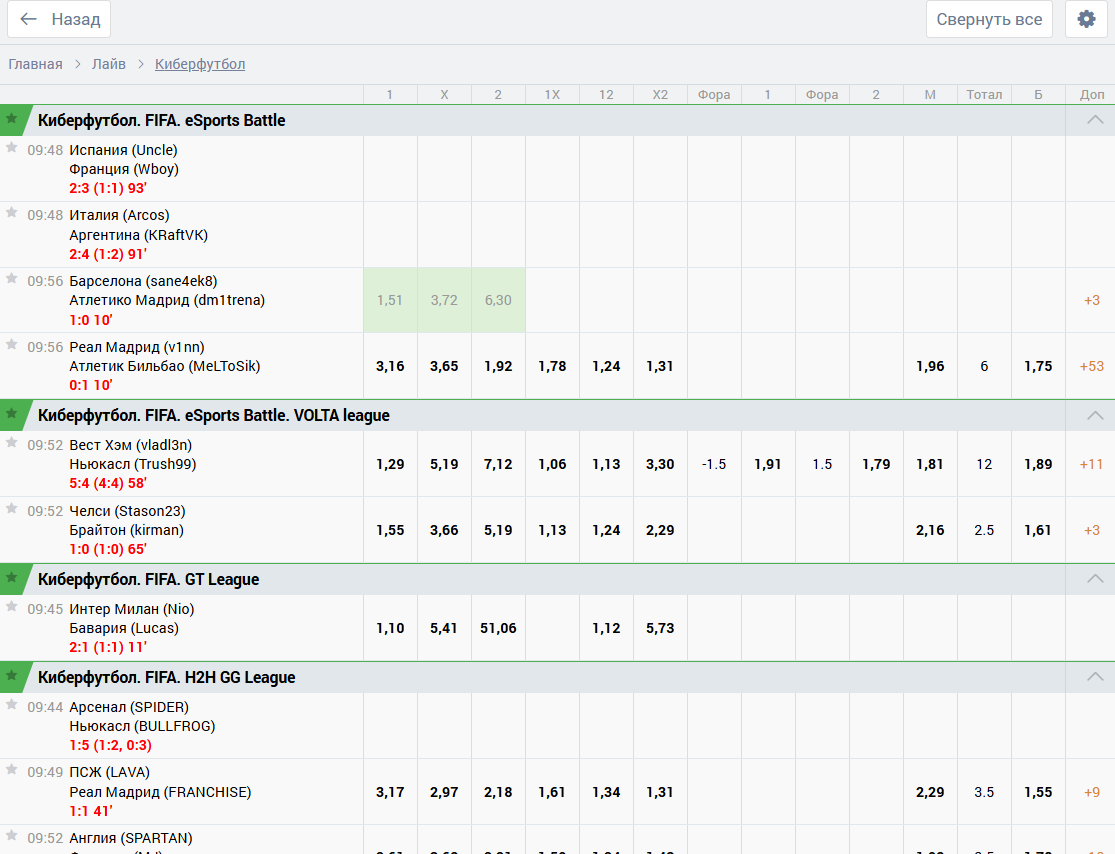Open settings via the gear icon
The image size is (1115, 854).
(x=1086, y=19)
